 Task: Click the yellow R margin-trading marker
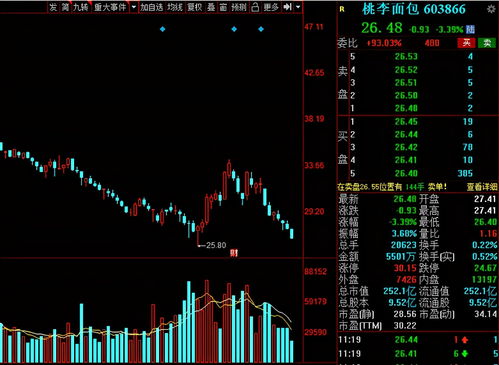pyautogui.click(x=342, y=10)
